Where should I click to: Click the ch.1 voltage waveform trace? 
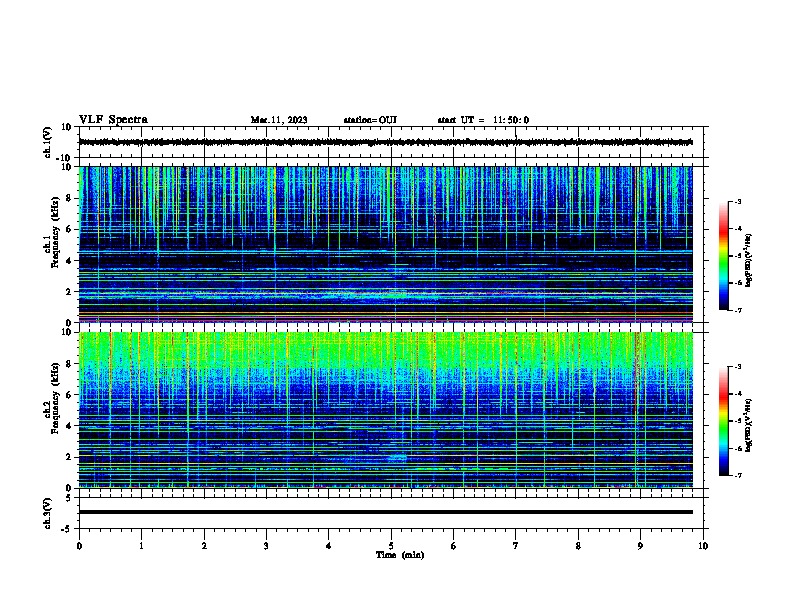pyautogui.click(x=385, y=142)
